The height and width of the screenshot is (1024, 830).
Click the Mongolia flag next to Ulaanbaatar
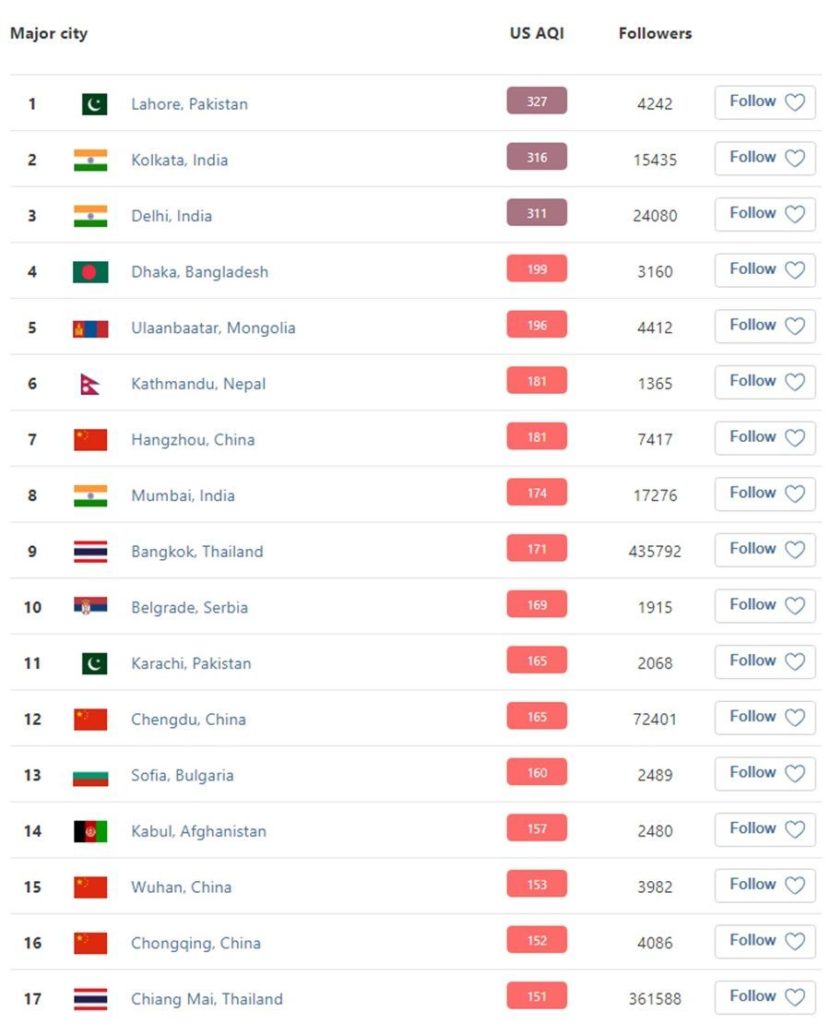pyautogui.click(x=90, y=328)
